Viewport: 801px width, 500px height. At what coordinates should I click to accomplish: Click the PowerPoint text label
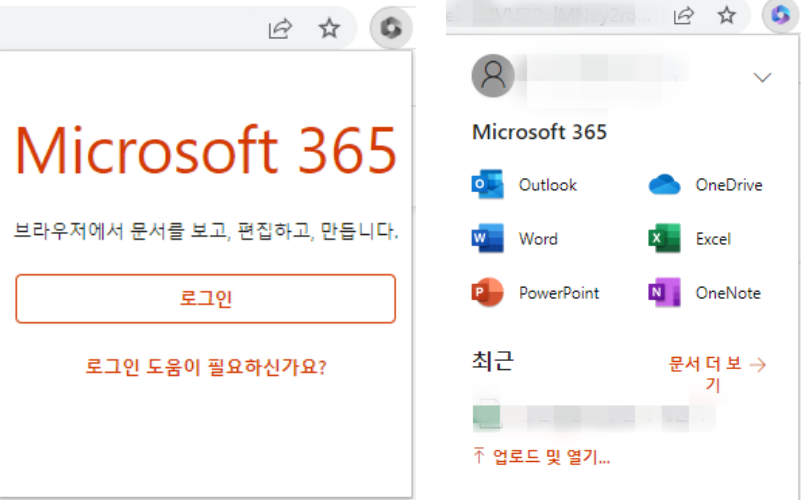click(x=559, y=293)
